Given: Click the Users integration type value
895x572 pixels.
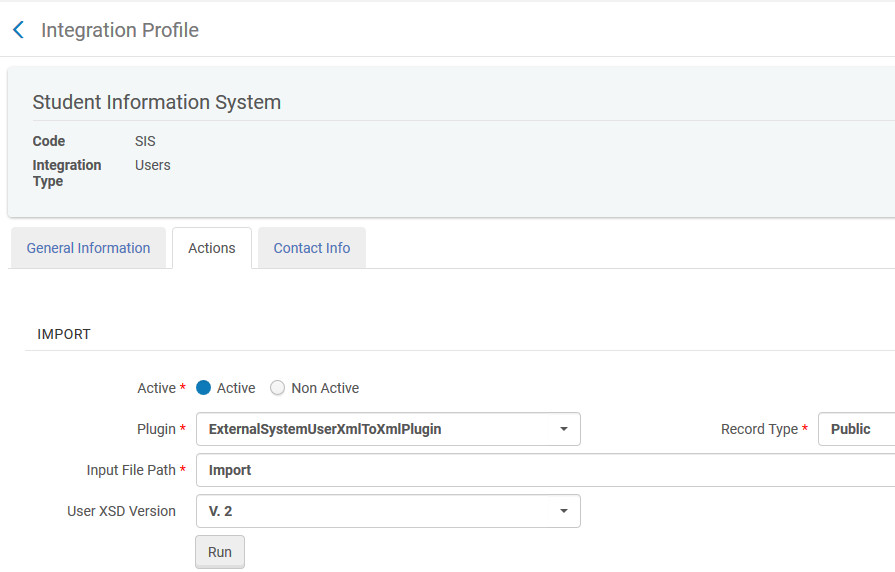Looking at the screenshot, I should [x=153, y=165].
